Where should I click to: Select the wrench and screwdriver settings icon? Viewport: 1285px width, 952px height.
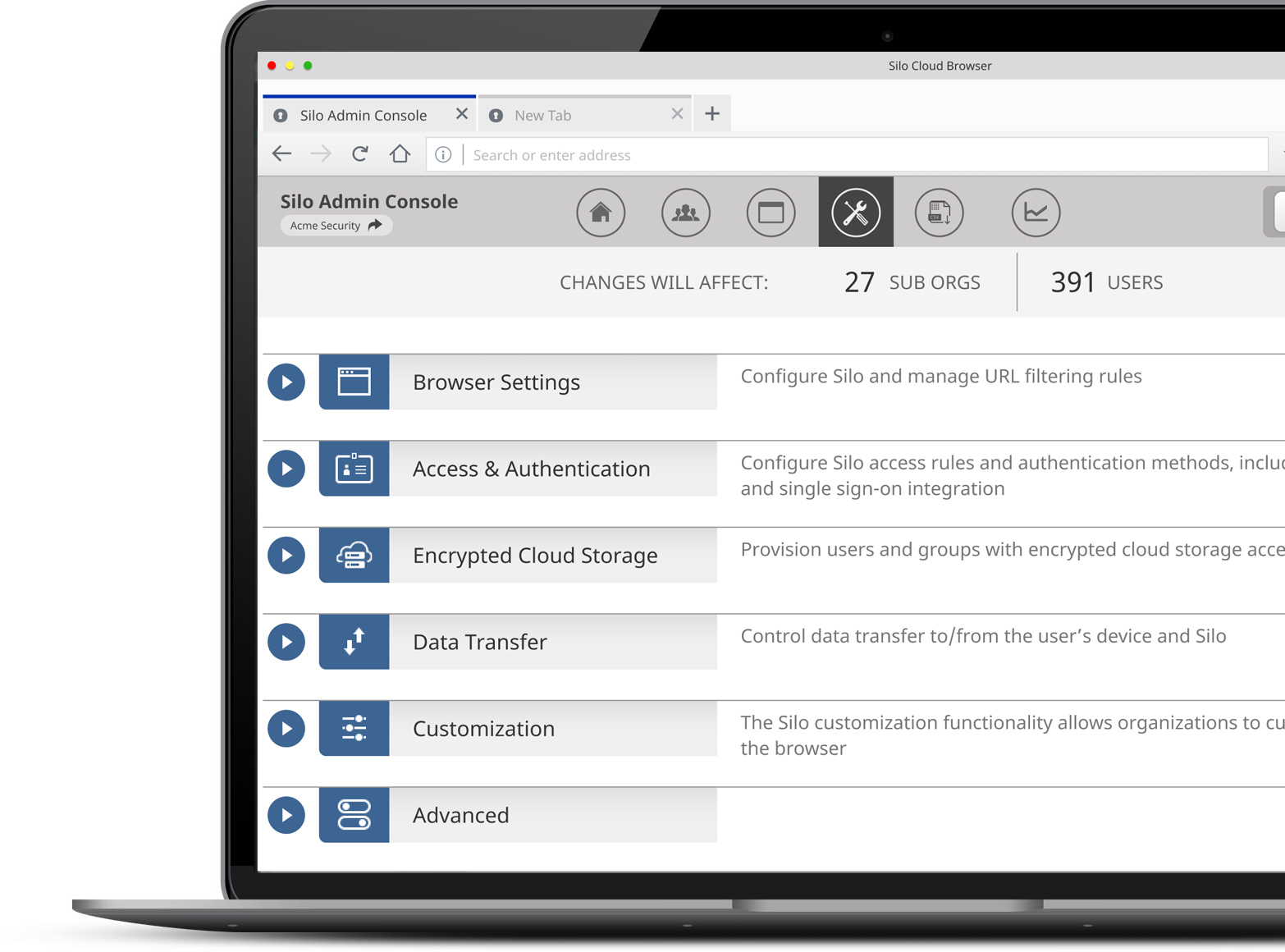click(x=856, y=212)
